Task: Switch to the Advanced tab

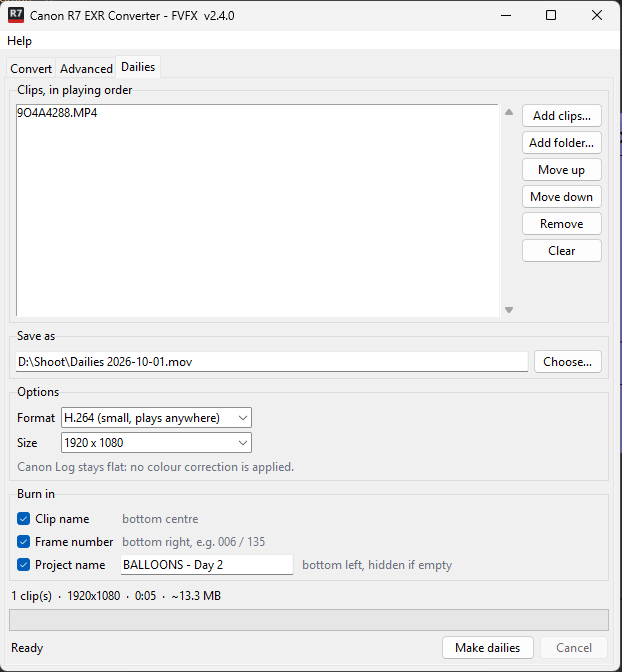Action: [x=86, y=69]
